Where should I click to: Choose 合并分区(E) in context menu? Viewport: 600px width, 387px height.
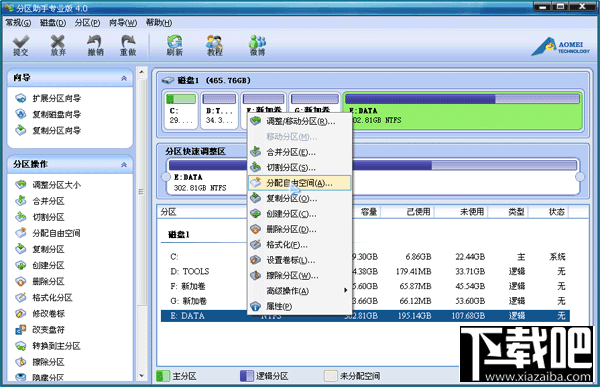coord(300,152)
